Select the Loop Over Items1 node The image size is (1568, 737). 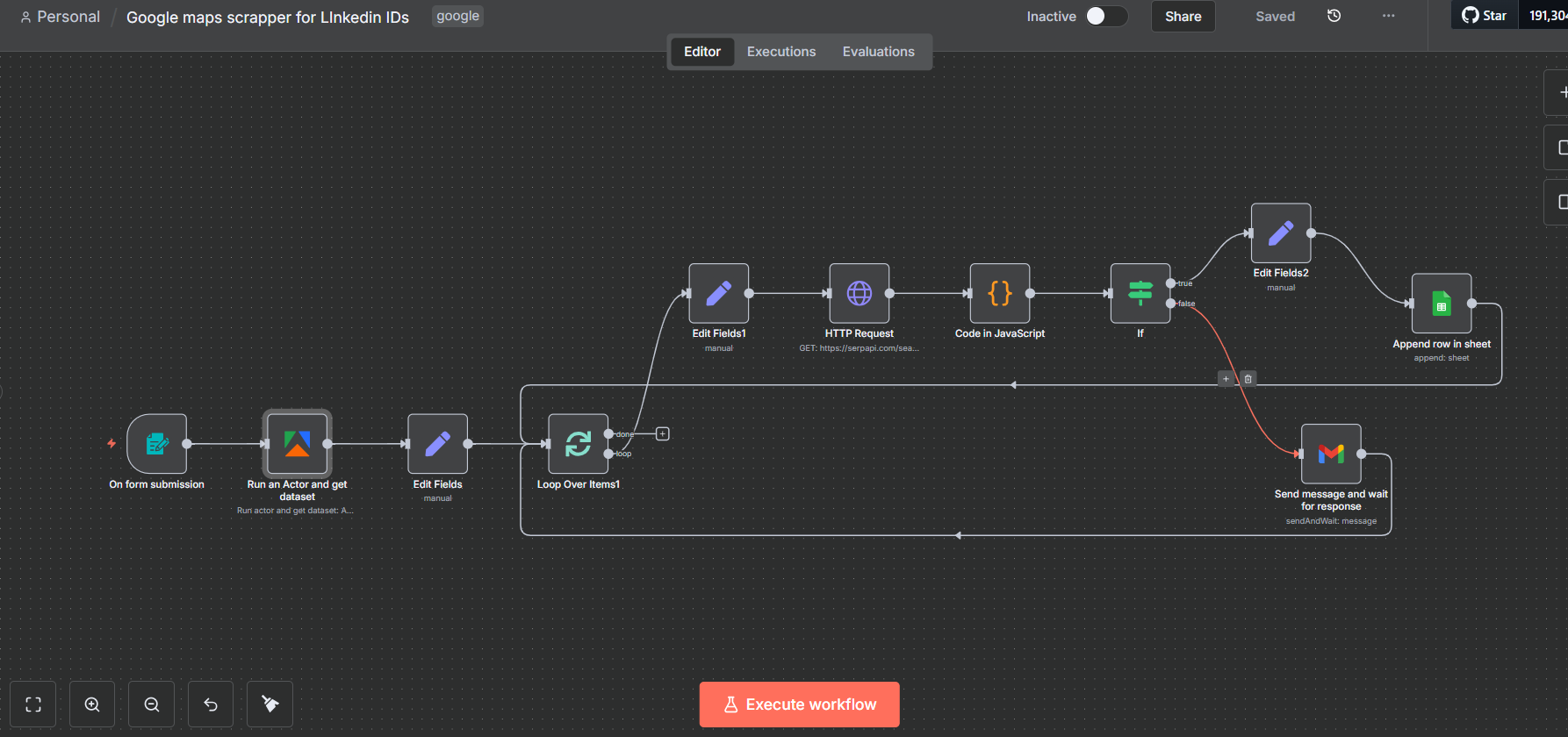click(x=579, y=444)
